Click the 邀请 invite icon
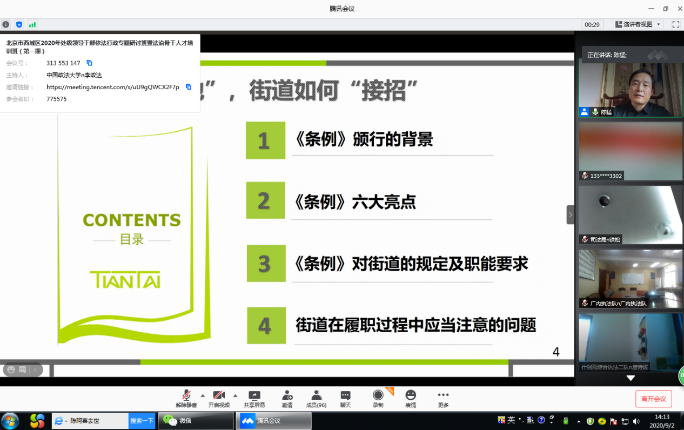 287,396
